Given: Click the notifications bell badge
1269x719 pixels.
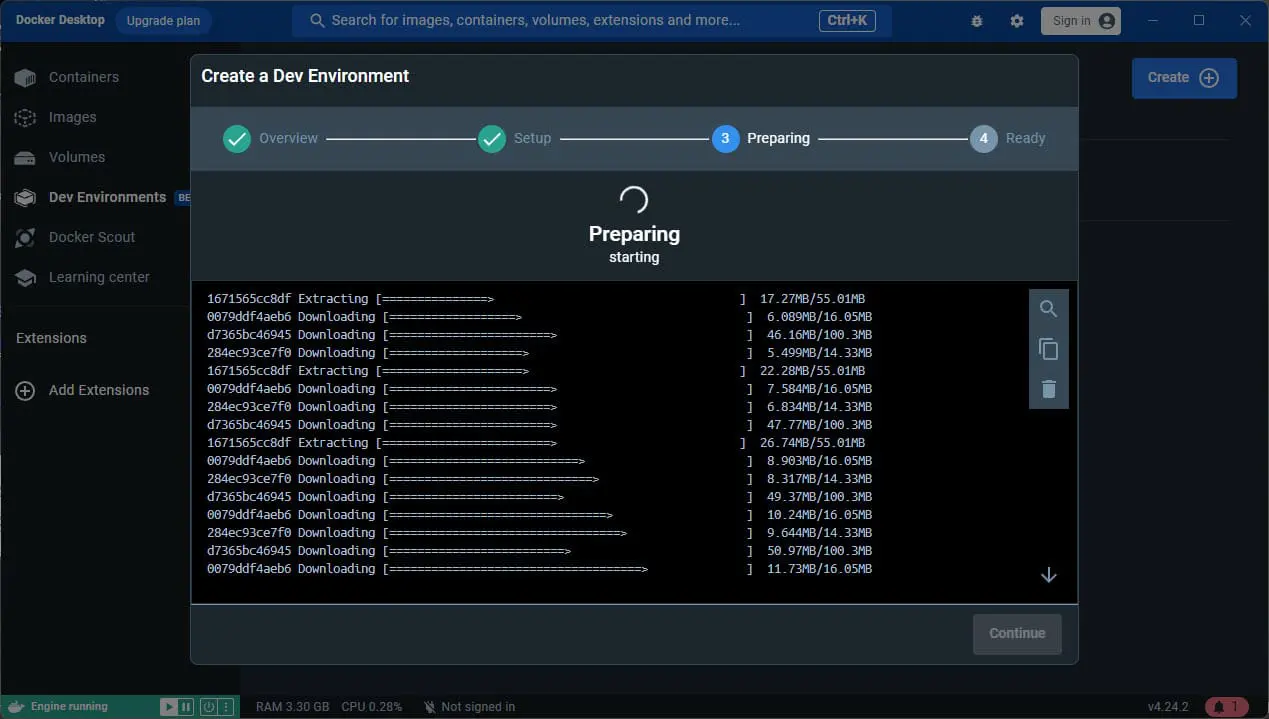Looking at the screenshot, I should (1226, 707).
